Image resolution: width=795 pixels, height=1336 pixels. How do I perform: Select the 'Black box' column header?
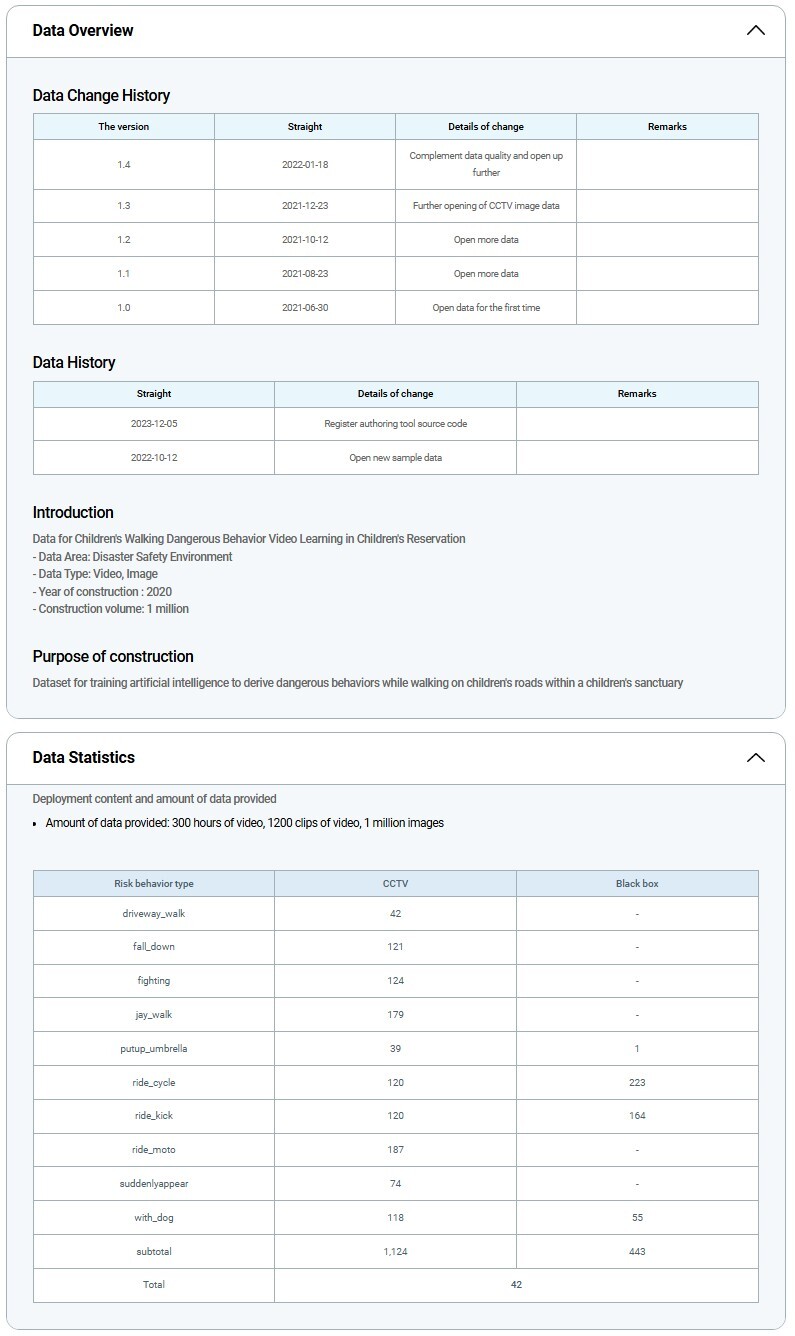click(637, 883)
